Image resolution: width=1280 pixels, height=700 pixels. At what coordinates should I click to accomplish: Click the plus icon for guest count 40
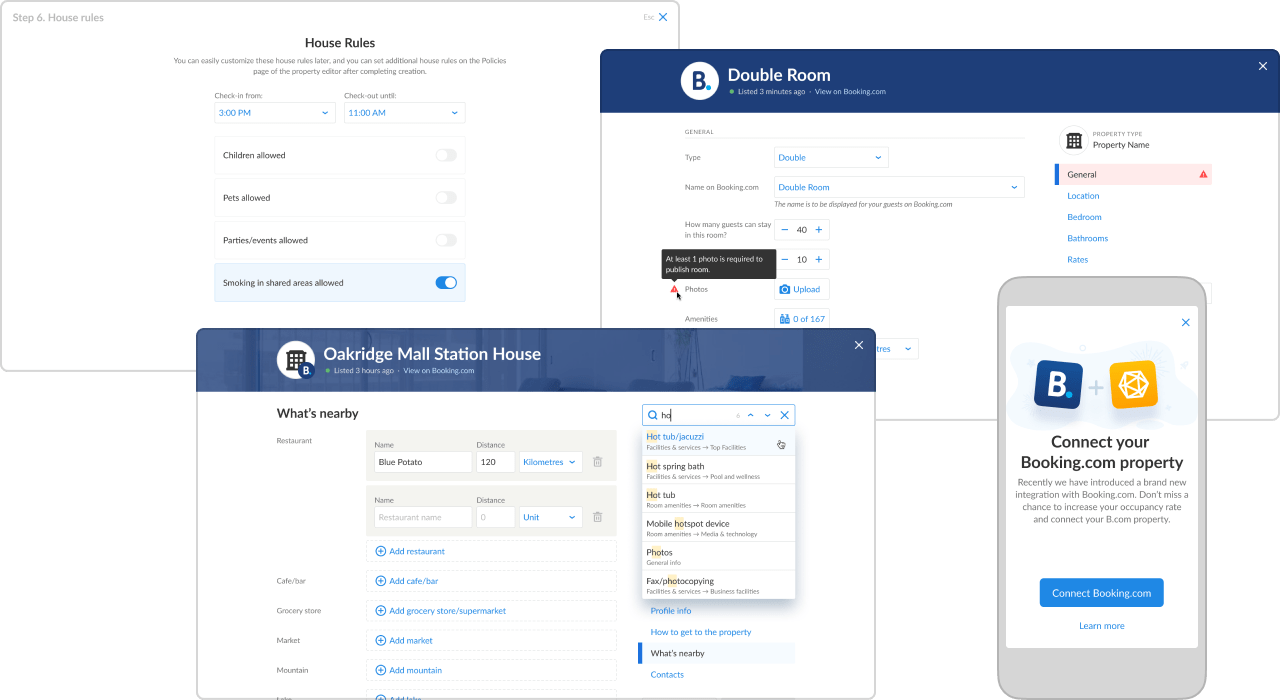[x=818, y=230]
